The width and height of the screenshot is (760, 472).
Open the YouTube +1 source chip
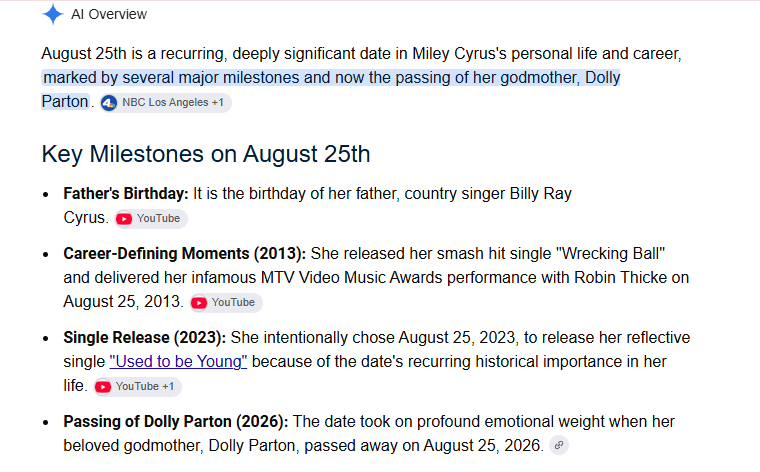tap(137, 387)
